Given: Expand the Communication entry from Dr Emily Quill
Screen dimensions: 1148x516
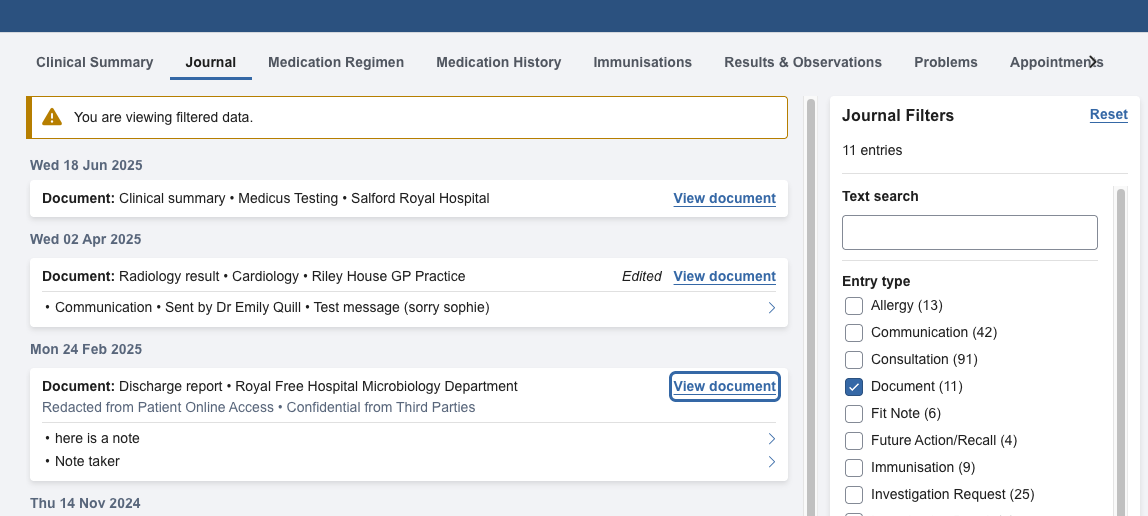Looking at the screenshot, I should [771, 308].
